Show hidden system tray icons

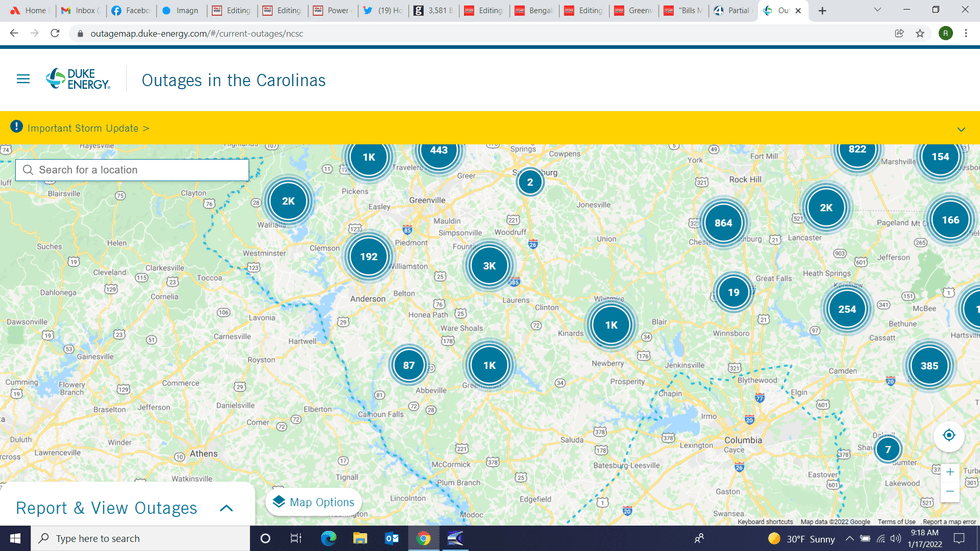pyautogui.click(x=849, y=539)
